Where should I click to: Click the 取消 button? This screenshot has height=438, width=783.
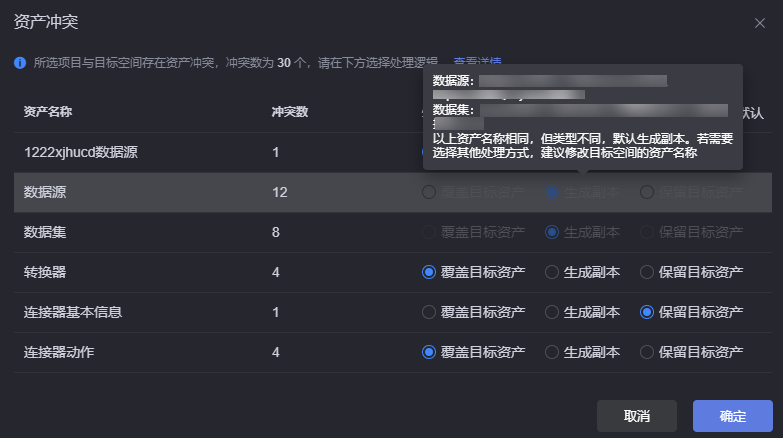[637, 416]
